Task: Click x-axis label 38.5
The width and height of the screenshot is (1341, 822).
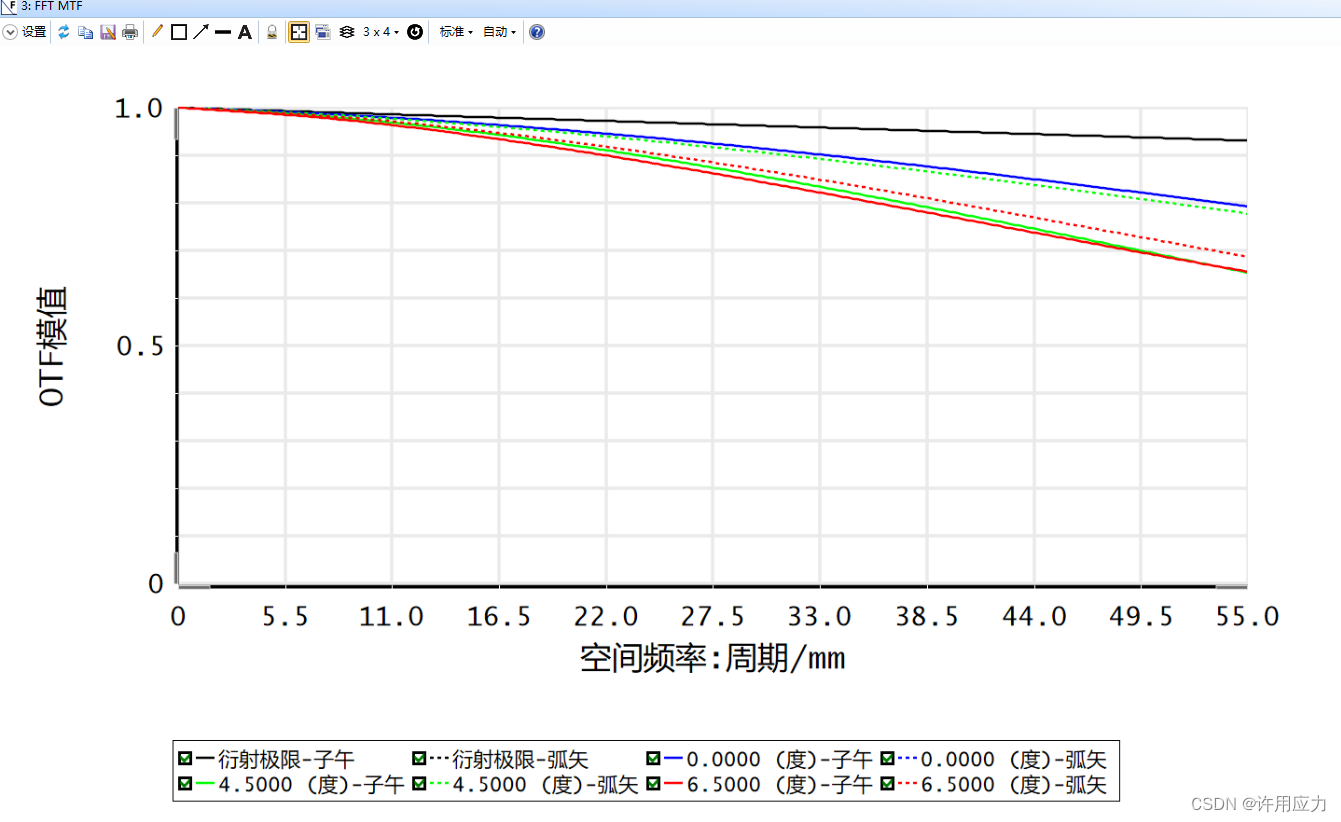Action: pos(926,616)
